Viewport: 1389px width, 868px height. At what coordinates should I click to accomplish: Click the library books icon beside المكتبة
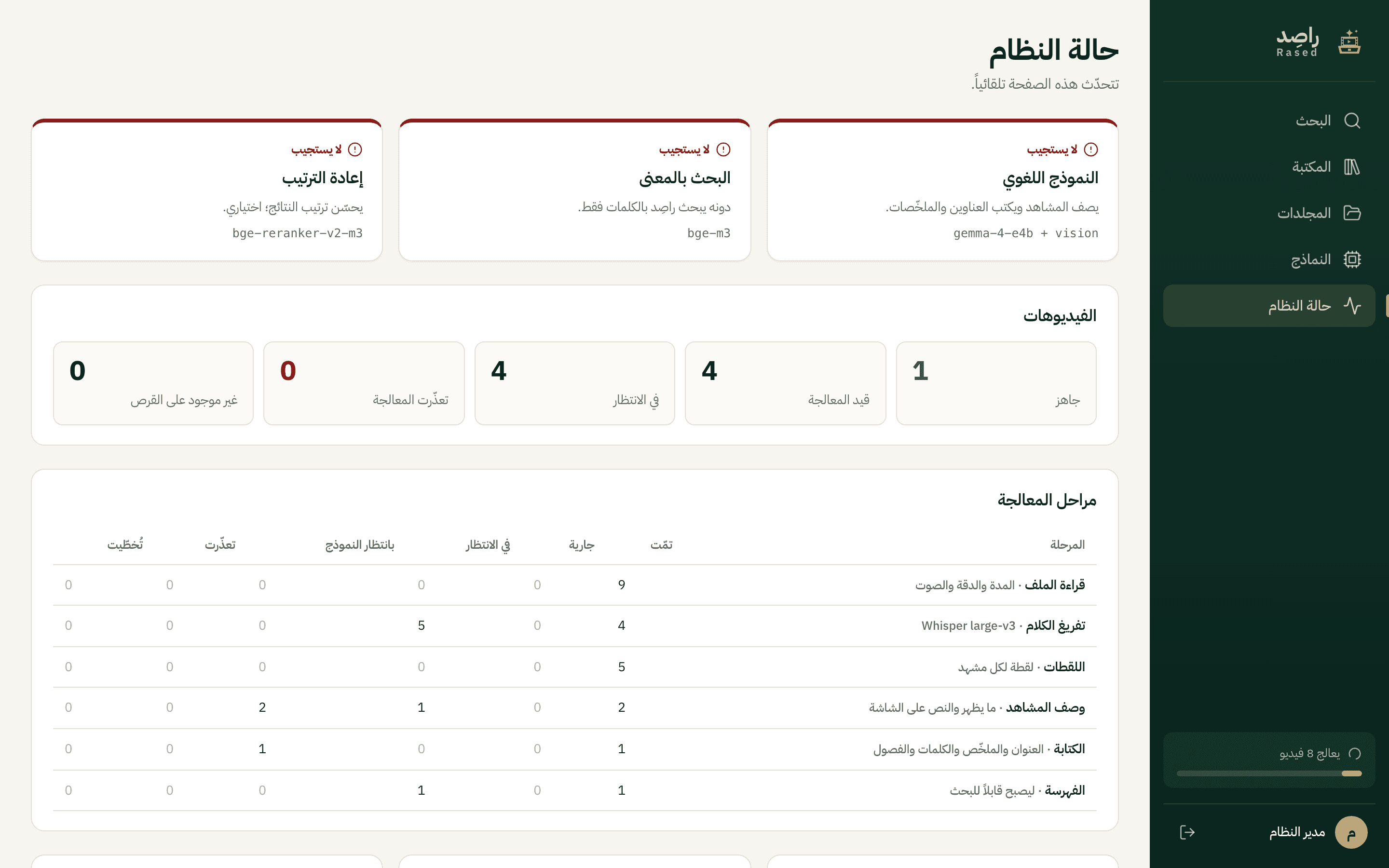click(x=1352, y=167)
